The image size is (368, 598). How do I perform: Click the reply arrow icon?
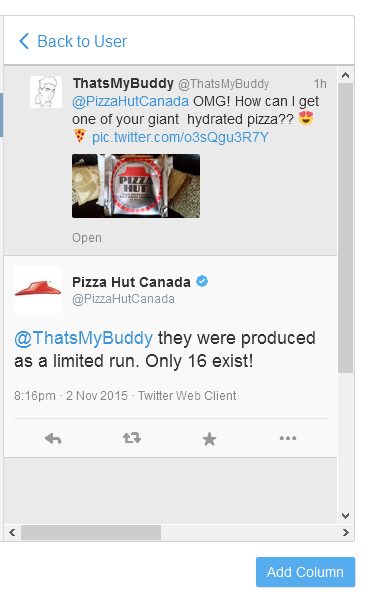(53, 439)
